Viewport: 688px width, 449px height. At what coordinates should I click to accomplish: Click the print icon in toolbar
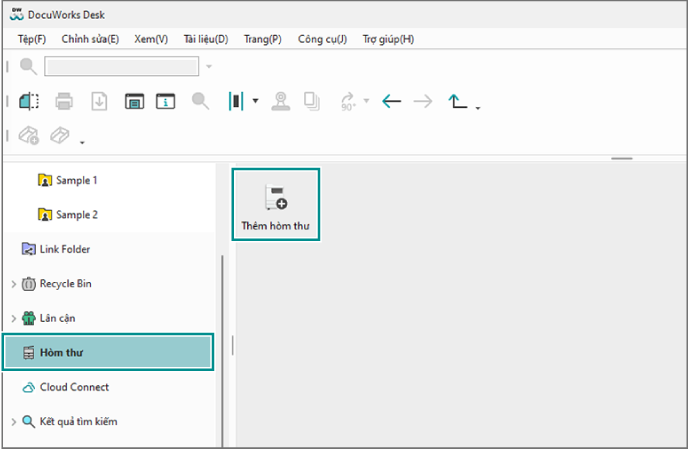[64, 101]
